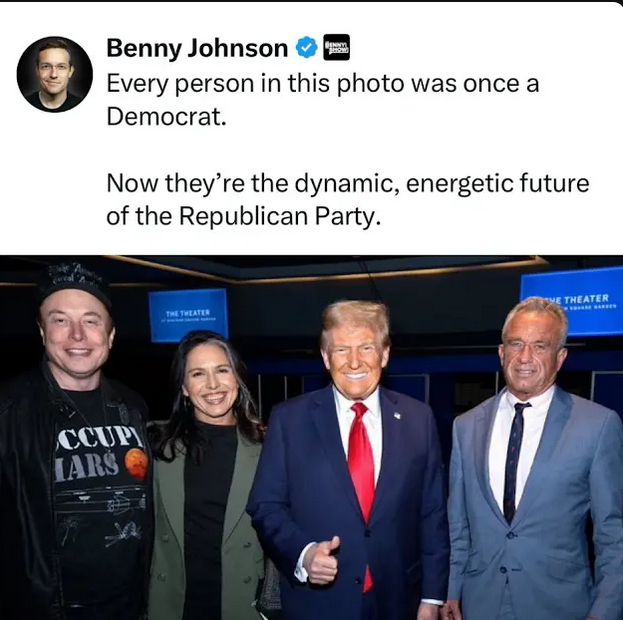The width and height of the screenshot is (623, 620).
Task: Click the orange Mars planet graphic on shirt
Action: [137, 461]
